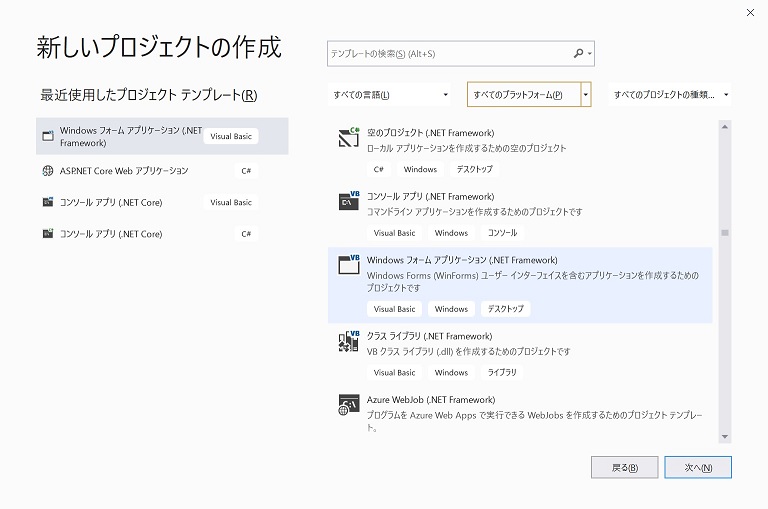This screenshot has width=768, height=509.
Task: Select コンソール アプリ (.NET Framework) template title
Action: coord(431,196)
